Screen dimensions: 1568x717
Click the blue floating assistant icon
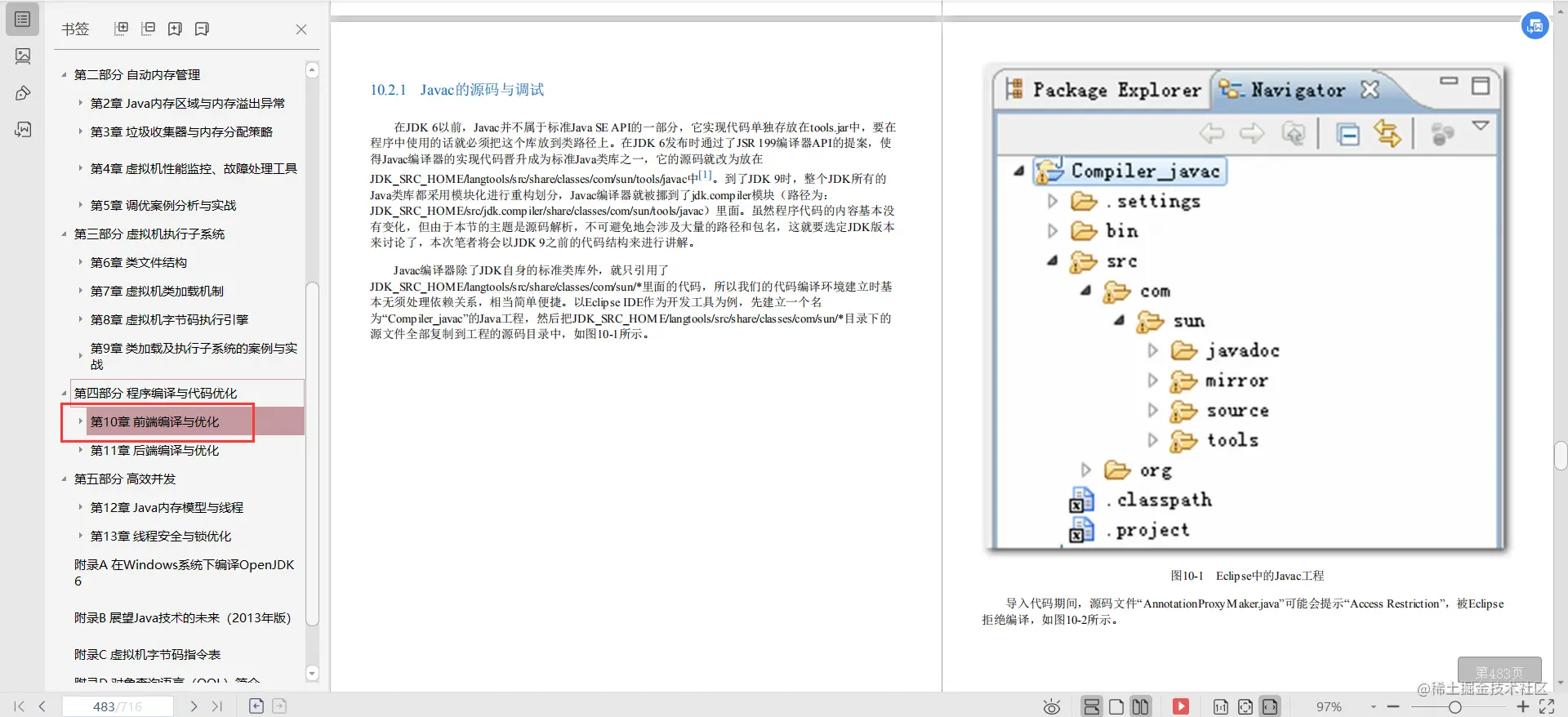[1535, 25]
